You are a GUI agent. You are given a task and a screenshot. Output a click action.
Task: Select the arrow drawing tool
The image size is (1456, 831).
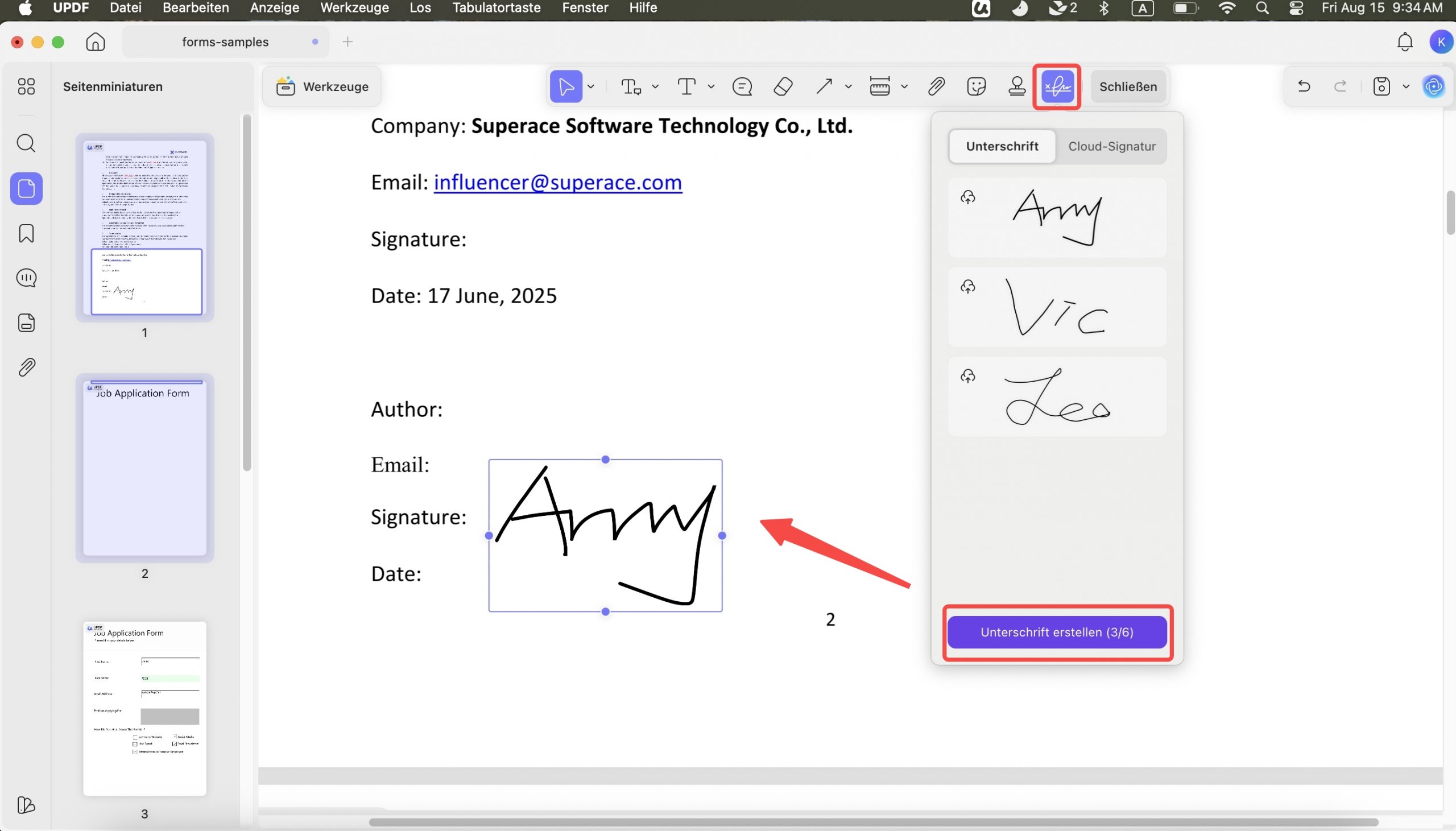(824, 87)
